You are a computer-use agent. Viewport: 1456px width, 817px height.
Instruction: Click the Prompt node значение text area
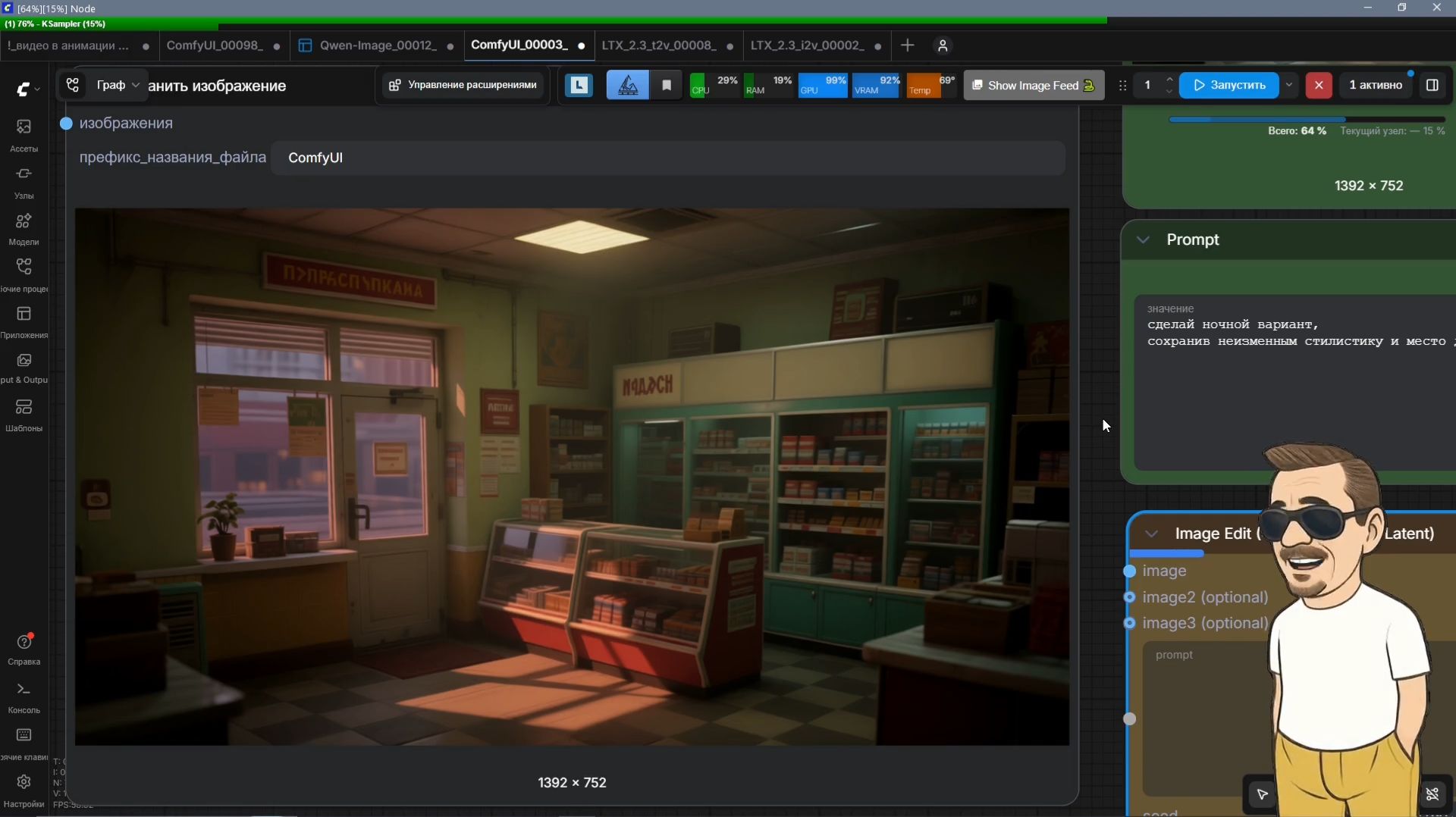click(x=1294, y=383)
